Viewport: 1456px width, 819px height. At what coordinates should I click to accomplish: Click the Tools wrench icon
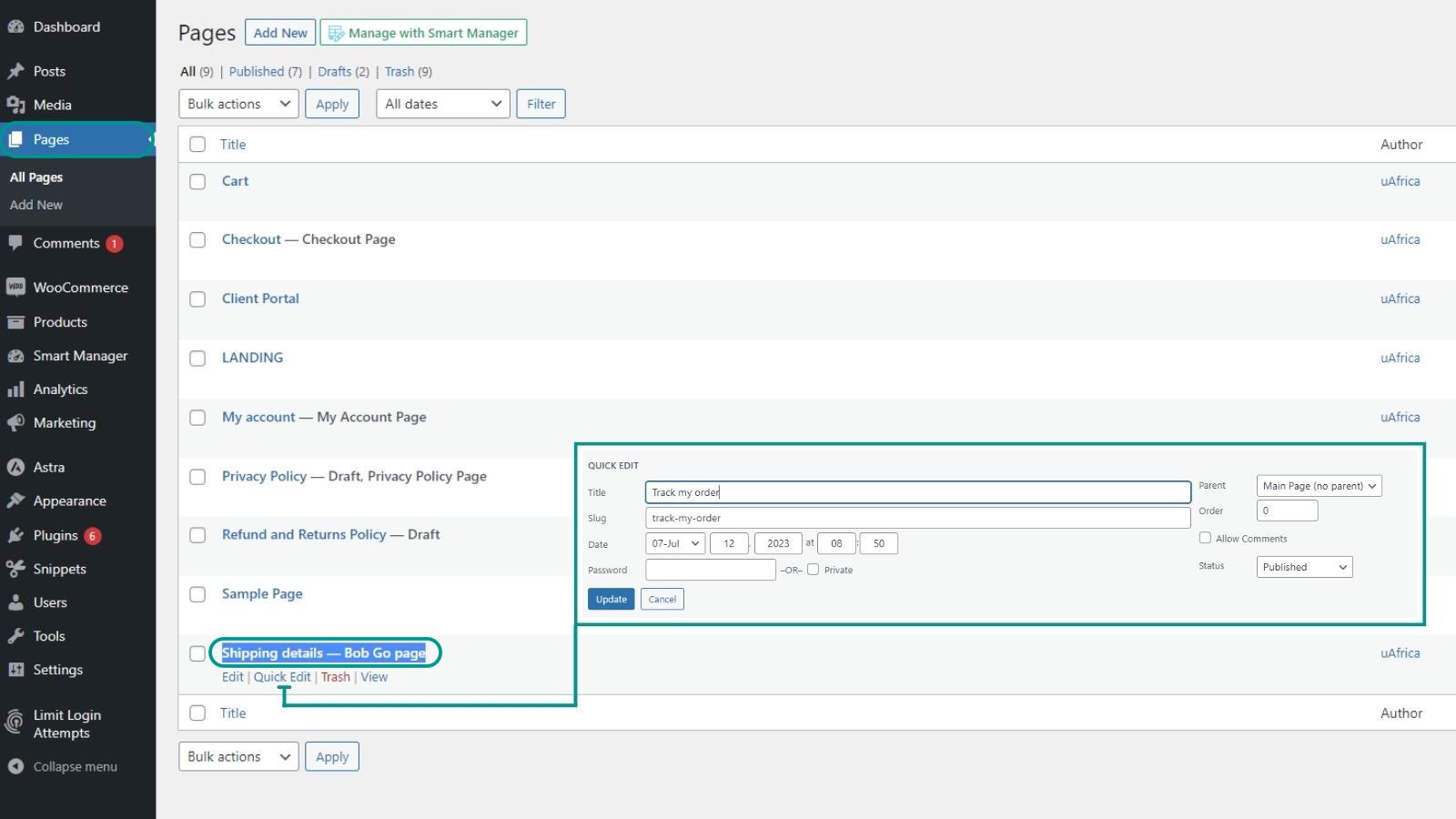15,636
